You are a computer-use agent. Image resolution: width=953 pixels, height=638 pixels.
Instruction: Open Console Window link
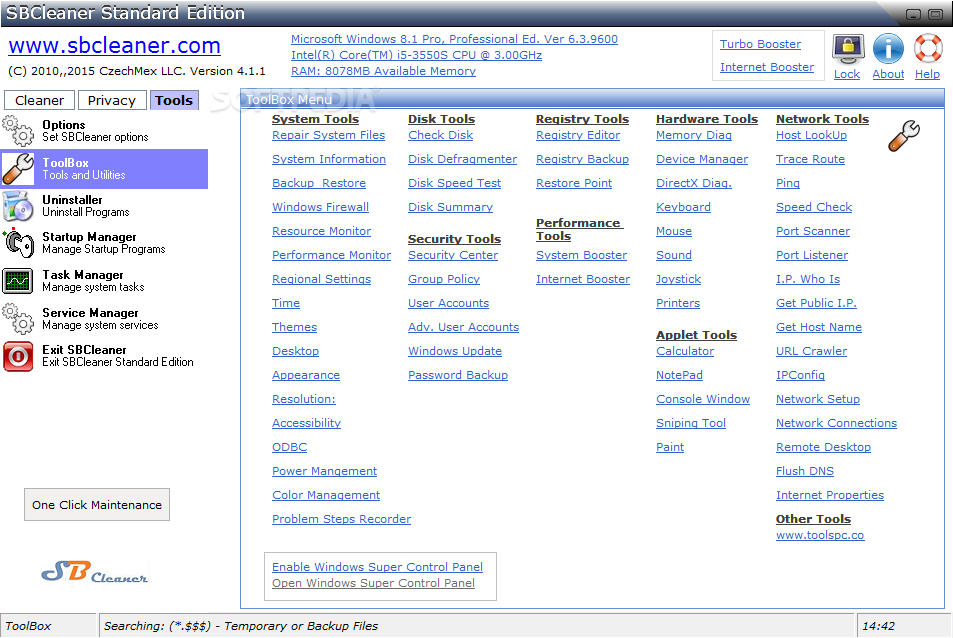click(703, 399)
